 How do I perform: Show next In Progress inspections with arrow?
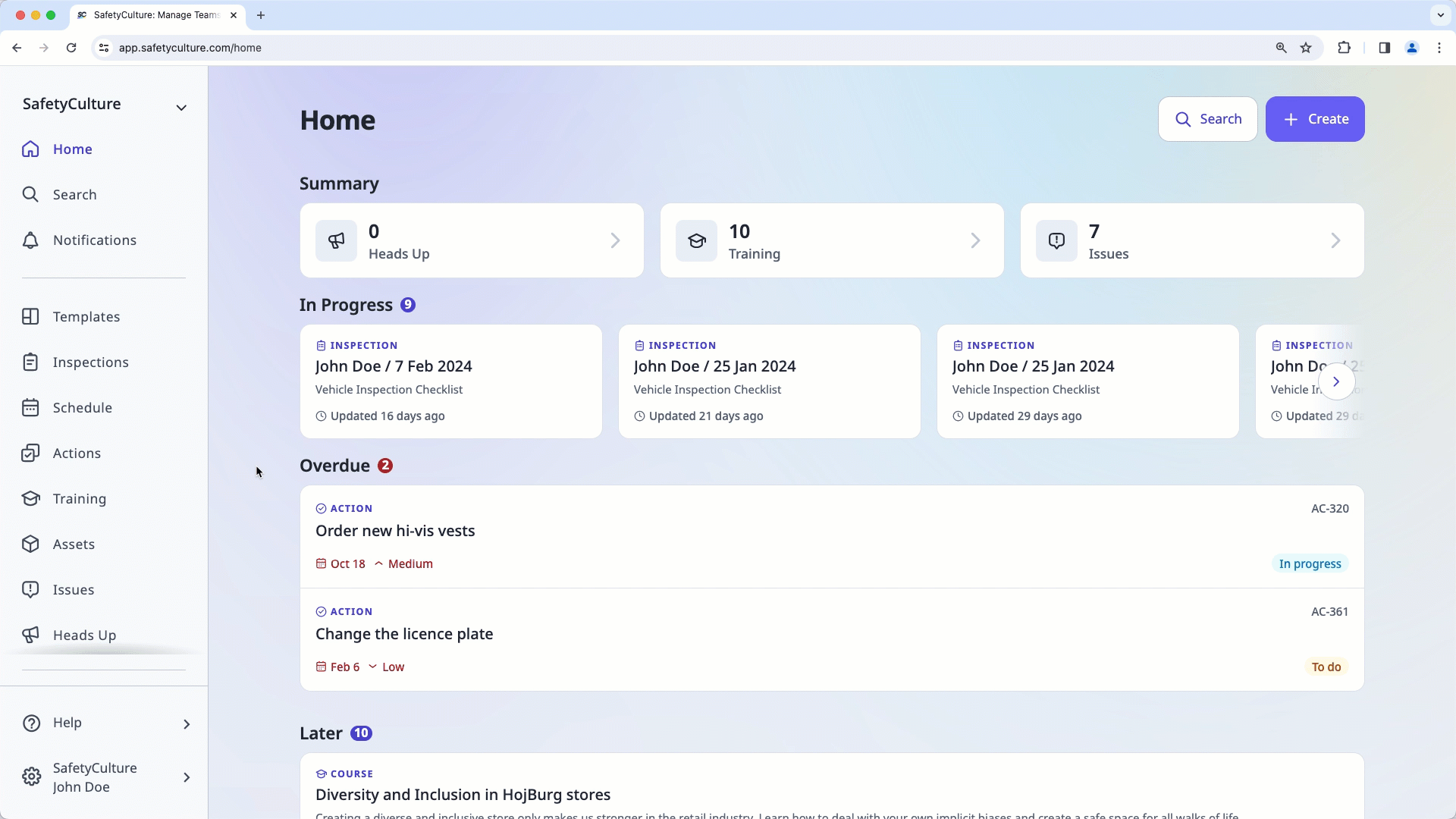pyautogui.click(x=1336, y=381)
